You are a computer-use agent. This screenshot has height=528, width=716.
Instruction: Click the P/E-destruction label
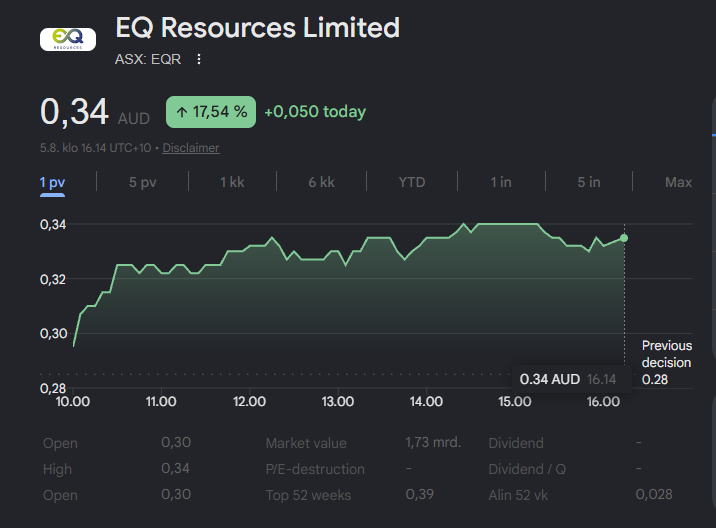(315, 469)
